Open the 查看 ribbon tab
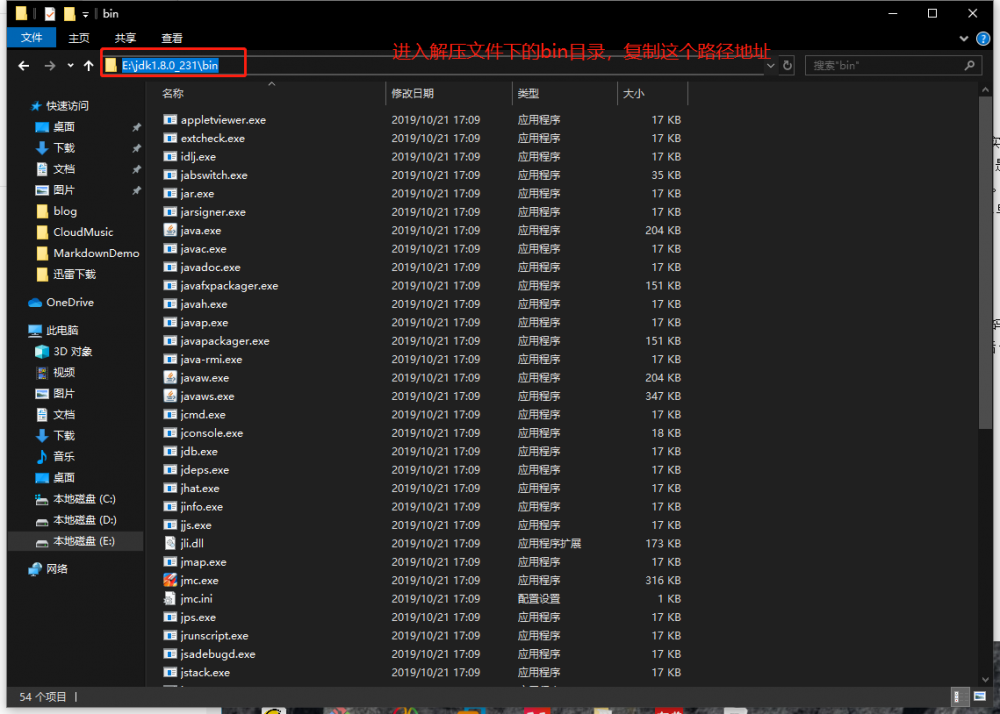This screenshot has height=714, width=1000. (x=172, y=38)
